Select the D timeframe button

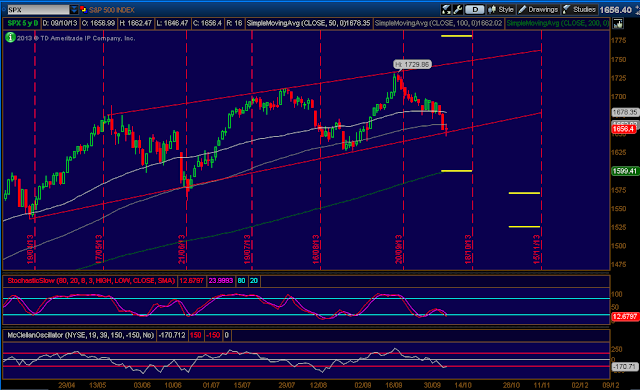(475, 9)
